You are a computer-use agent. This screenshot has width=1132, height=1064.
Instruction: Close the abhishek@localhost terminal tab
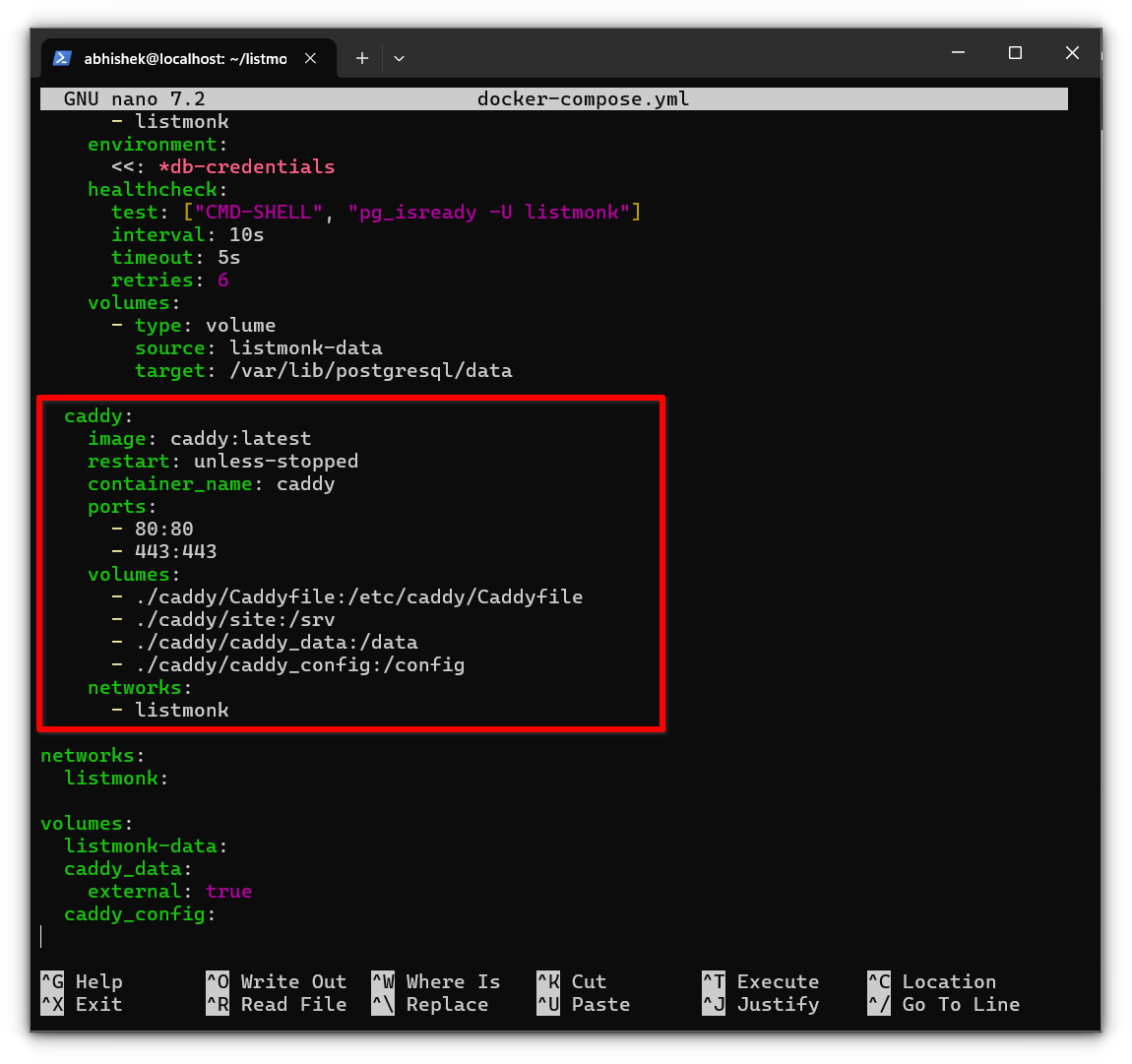[310, 58]
